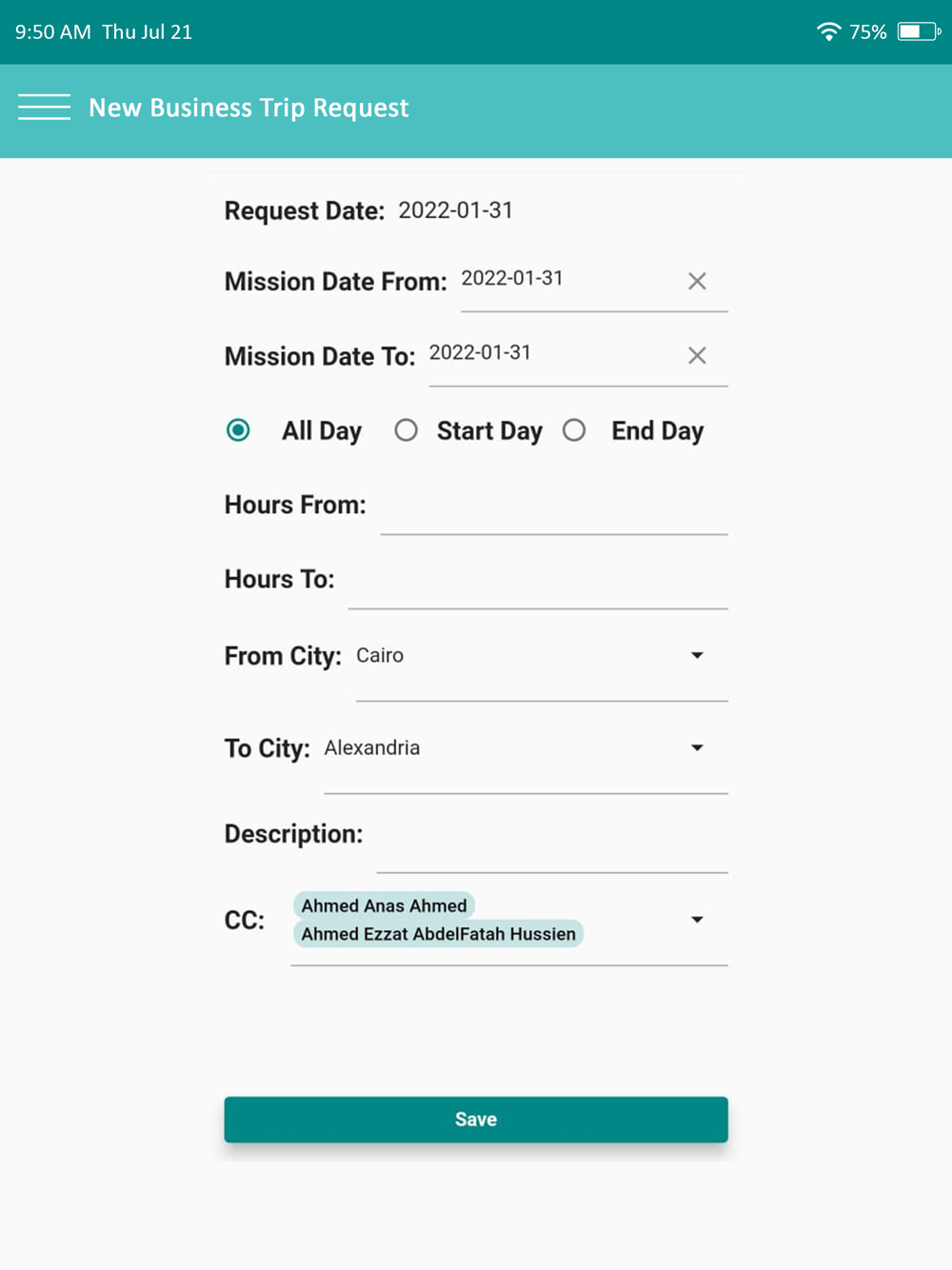Focus the Hours From input field
This screenshot has height=1270, width=952.
554,506
